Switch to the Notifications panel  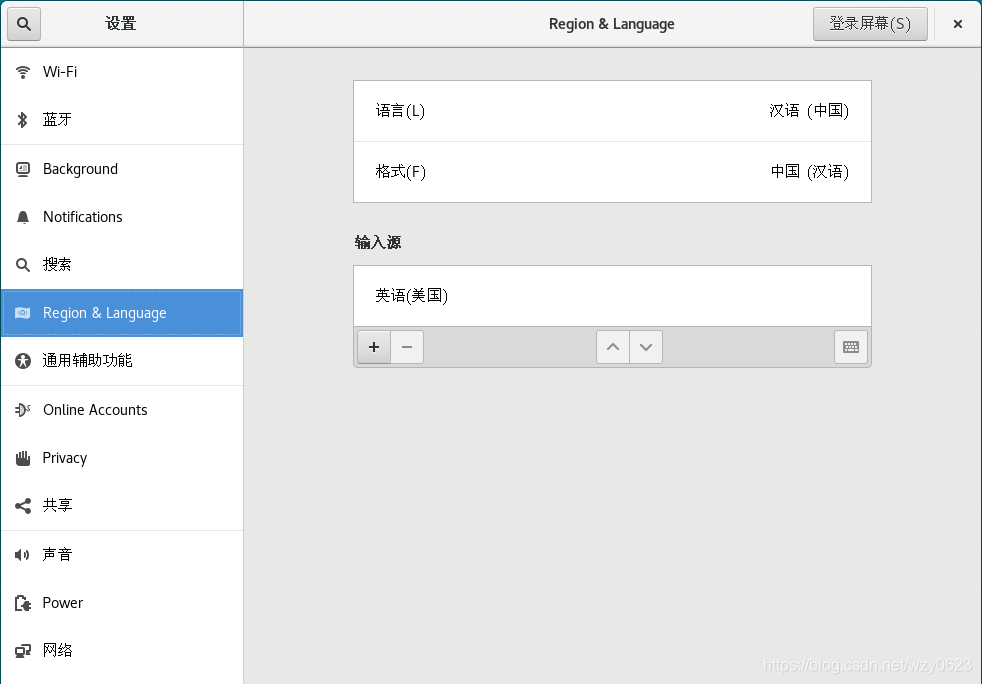pyautogui.click(x=122, y=217)
